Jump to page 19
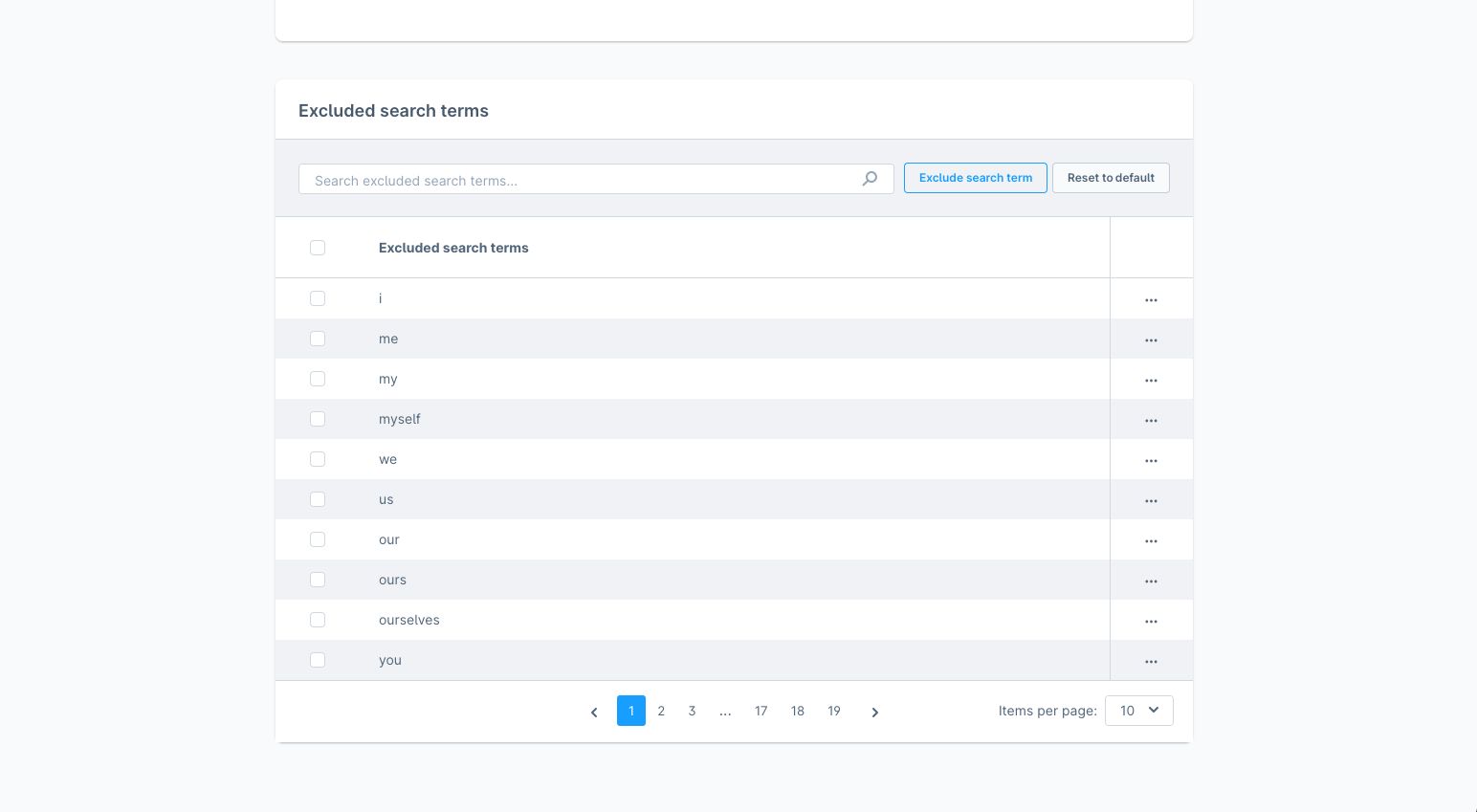 [x=834, y=711]
